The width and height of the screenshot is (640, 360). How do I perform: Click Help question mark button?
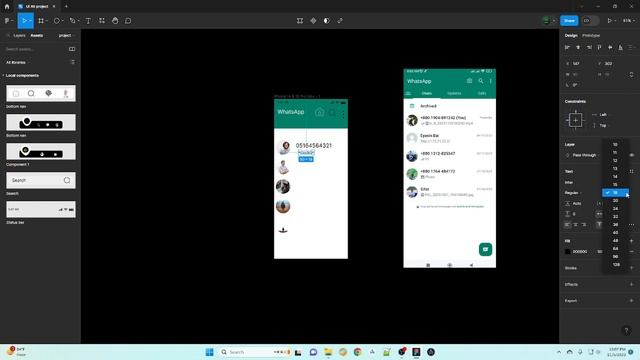(x=626, y=331)
